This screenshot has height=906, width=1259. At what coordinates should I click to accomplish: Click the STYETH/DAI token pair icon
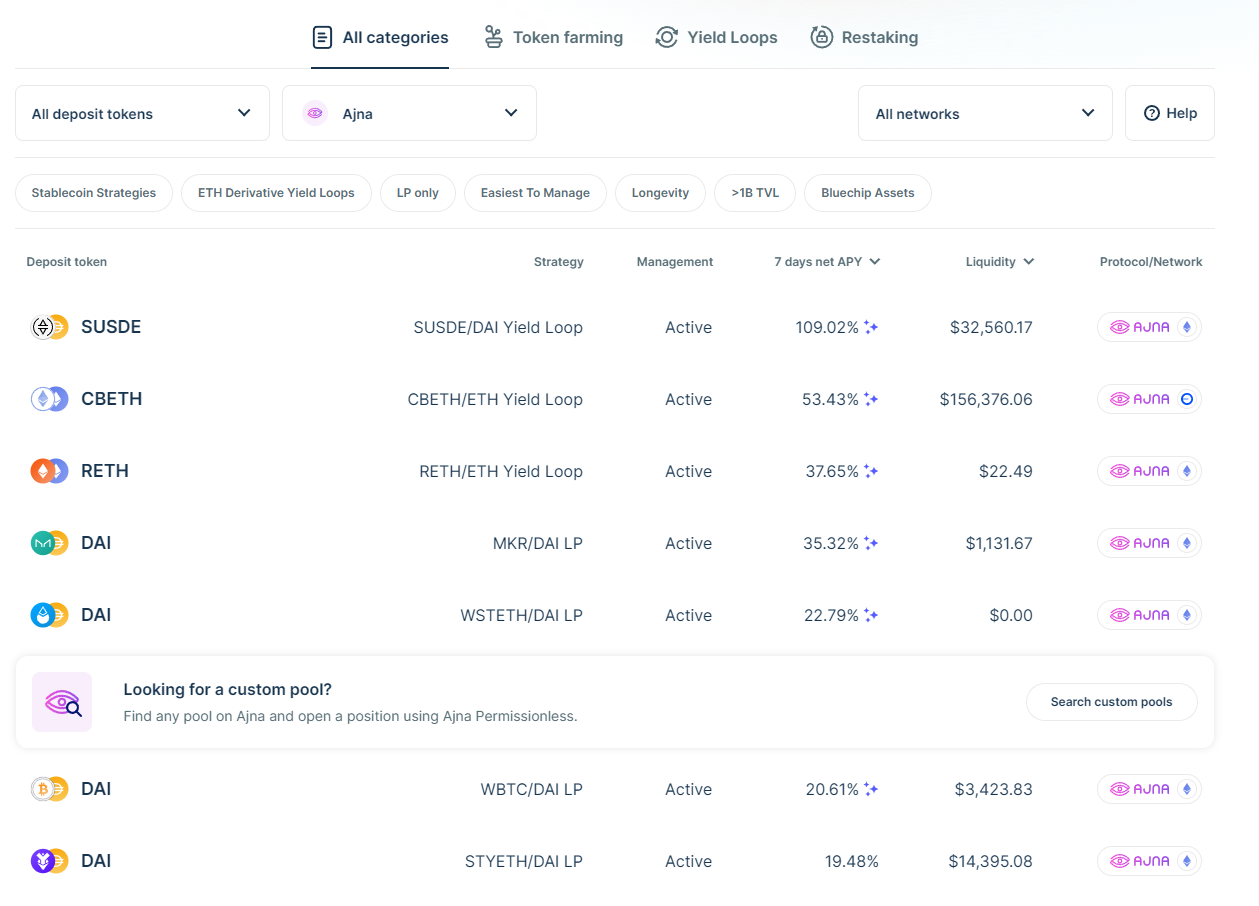coord(49,861)
